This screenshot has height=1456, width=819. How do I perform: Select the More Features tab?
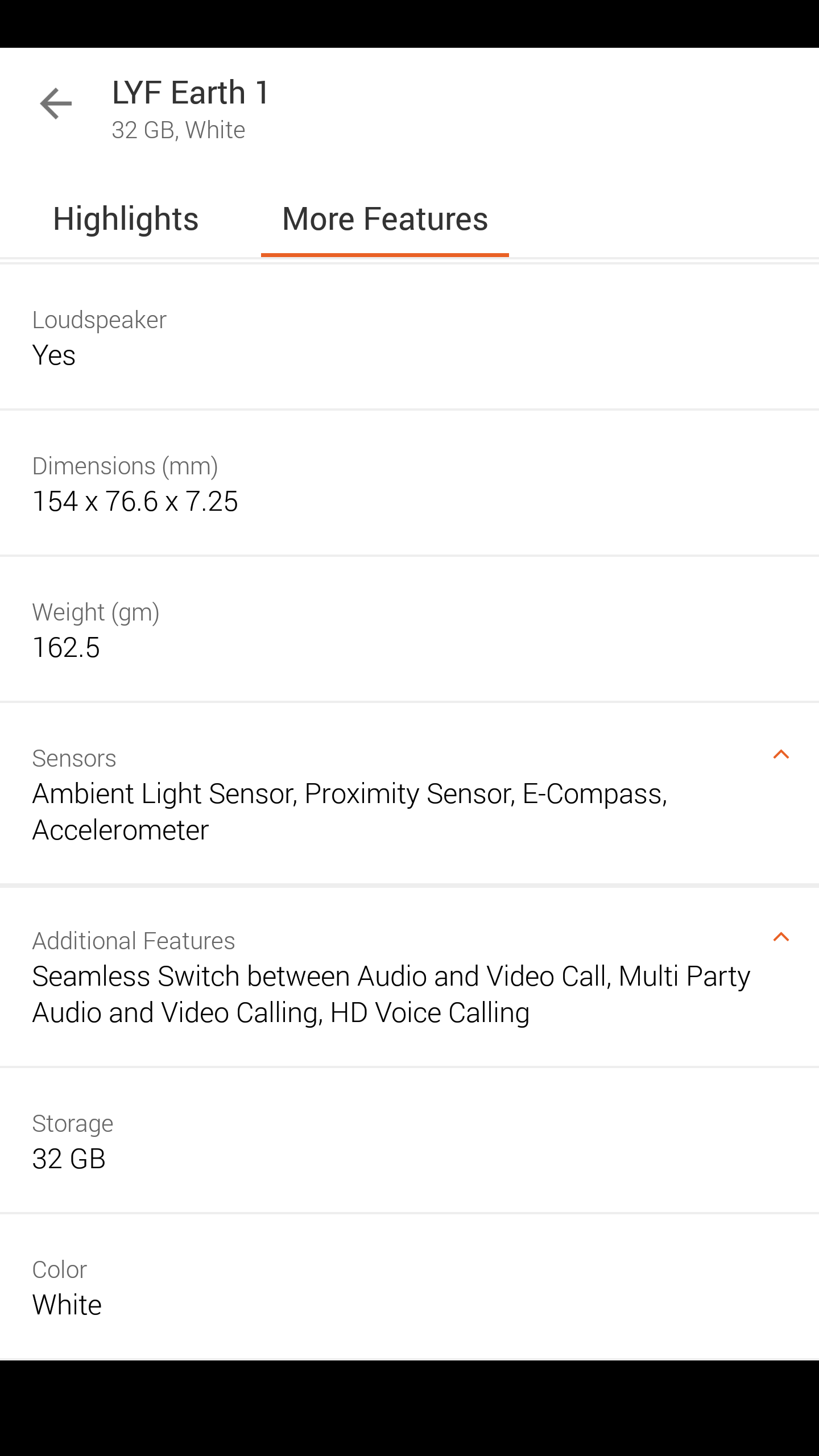(385, 219)
